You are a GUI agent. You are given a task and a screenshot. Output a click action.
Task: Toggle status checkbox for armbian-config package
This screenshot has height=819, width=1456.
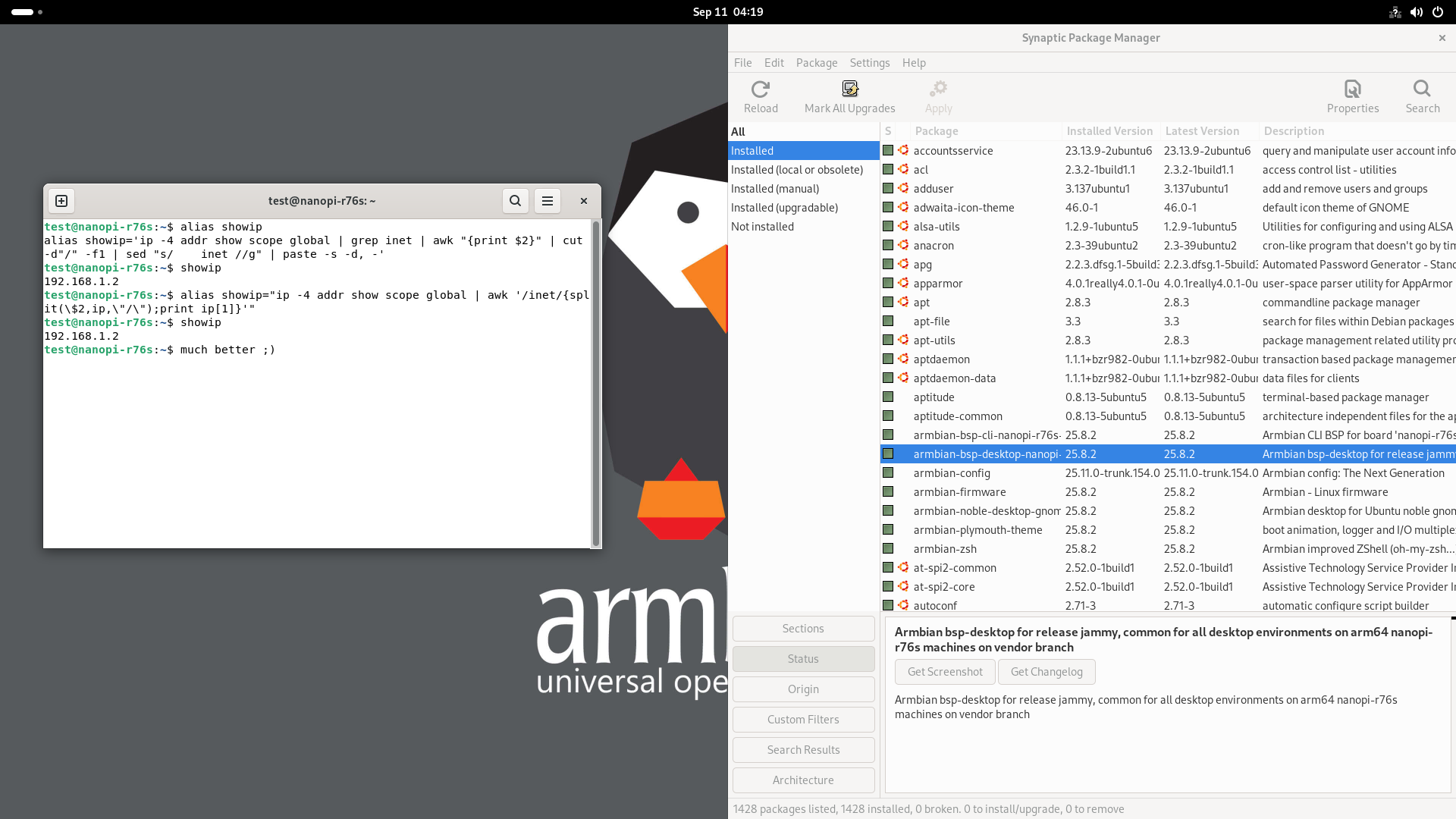(x=888, y=472)
